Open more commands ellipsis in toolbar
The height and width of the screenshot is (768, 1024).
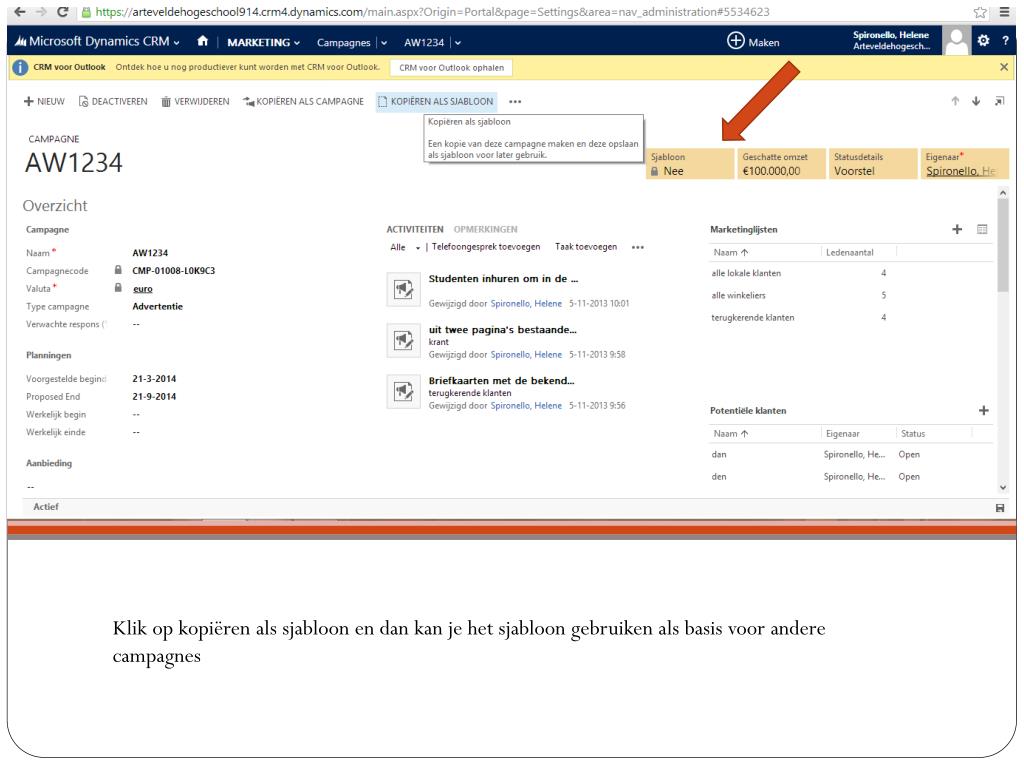(515, 101)
